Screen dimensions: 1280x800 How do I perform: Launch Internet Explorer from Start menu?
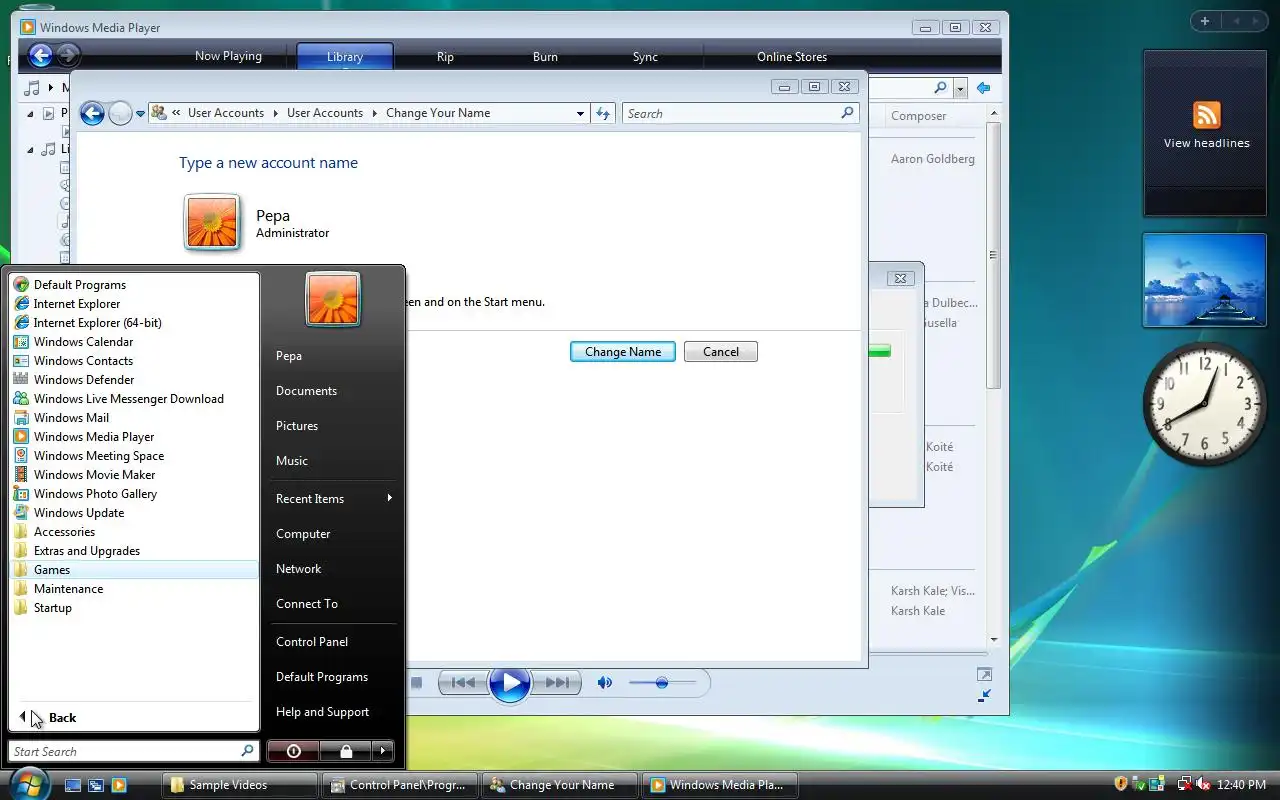click(x=134, y=304)
